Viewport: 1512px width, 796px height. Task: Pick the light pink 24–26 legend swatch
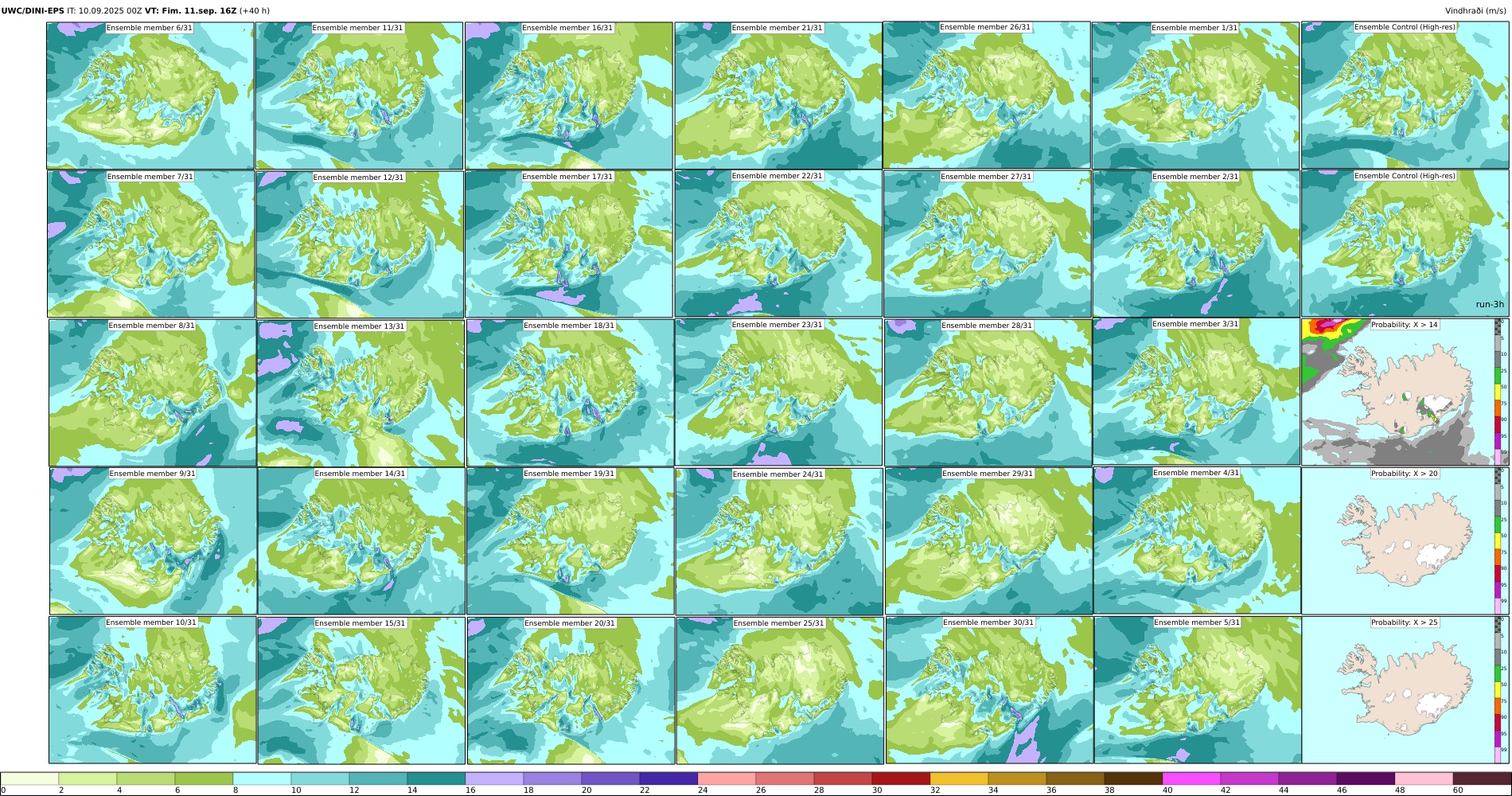727,778
